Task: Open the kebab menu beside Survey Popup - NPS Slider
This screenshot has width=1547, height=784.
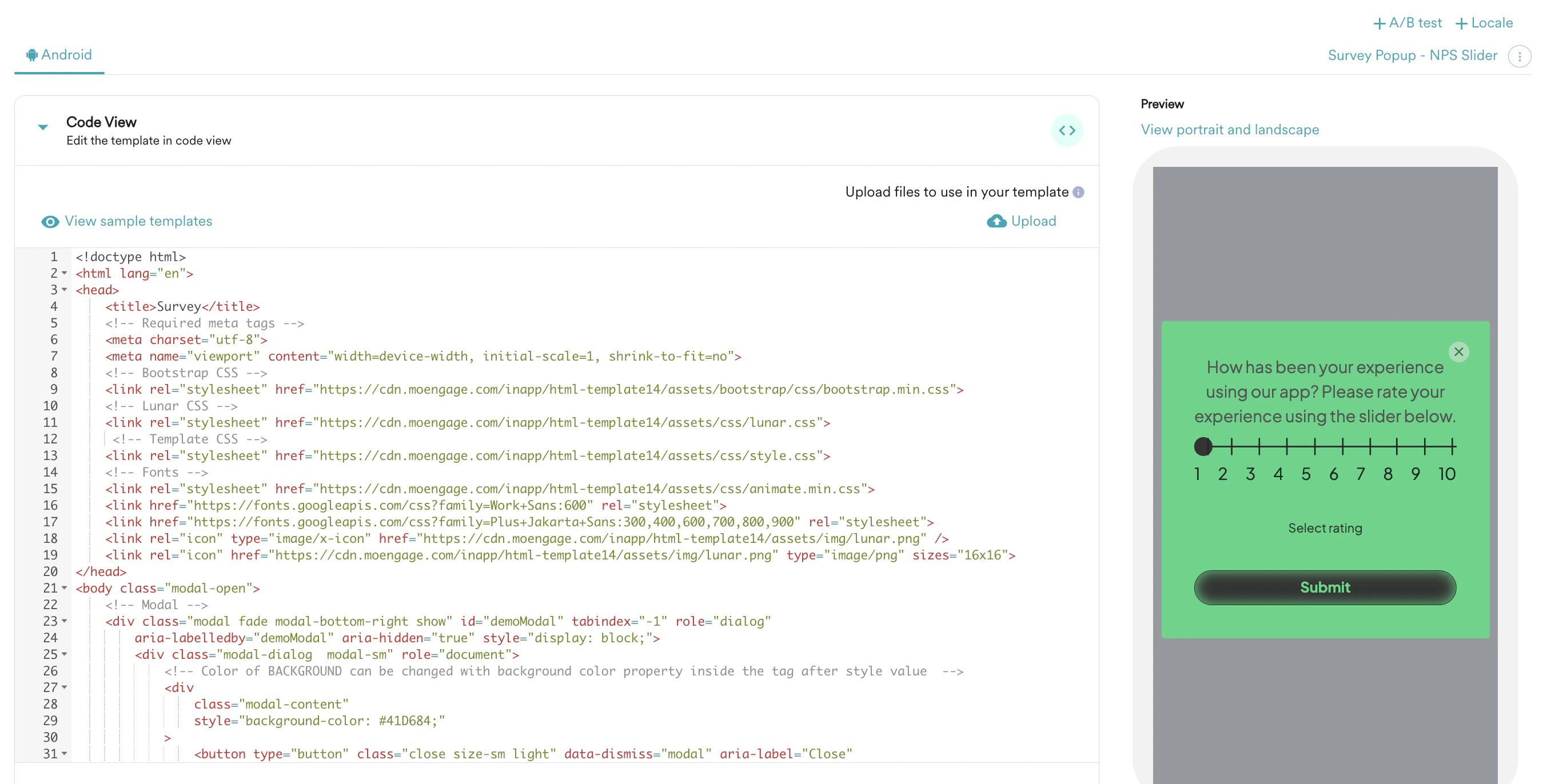Action: coord(1520,56)
